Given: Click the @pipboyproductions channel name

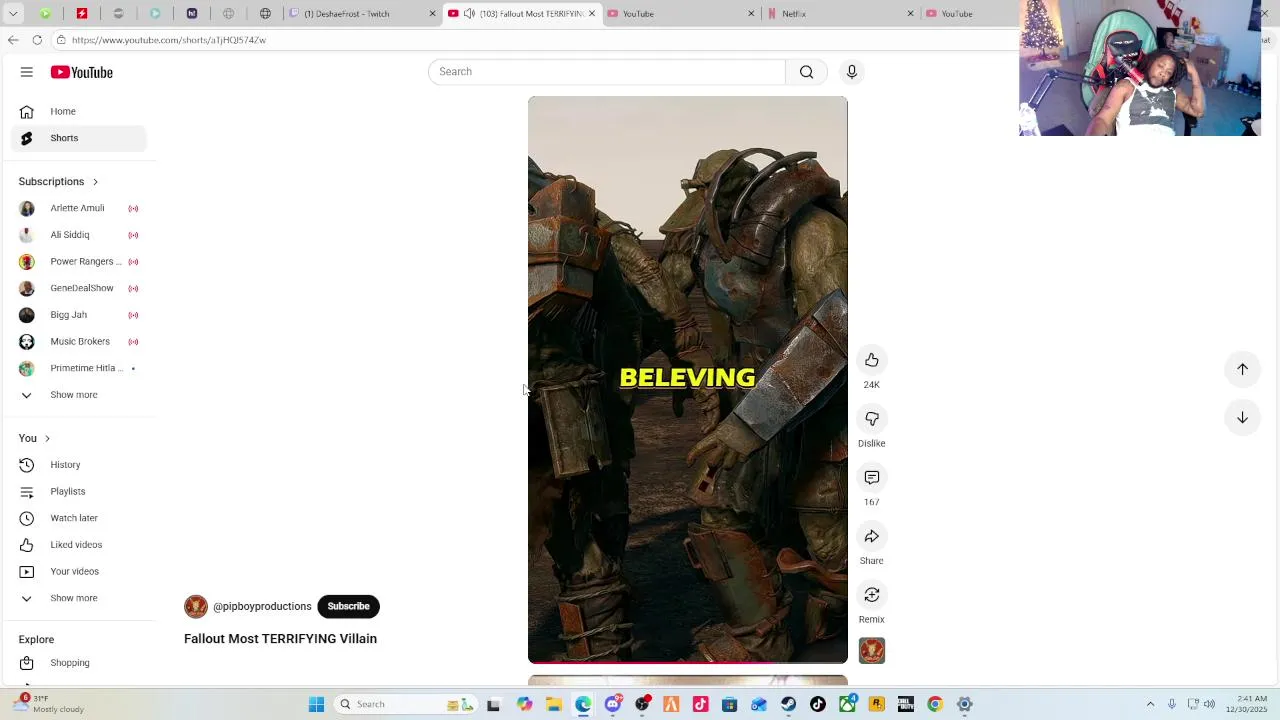Looking at the screenshot, I should point(262,607).
